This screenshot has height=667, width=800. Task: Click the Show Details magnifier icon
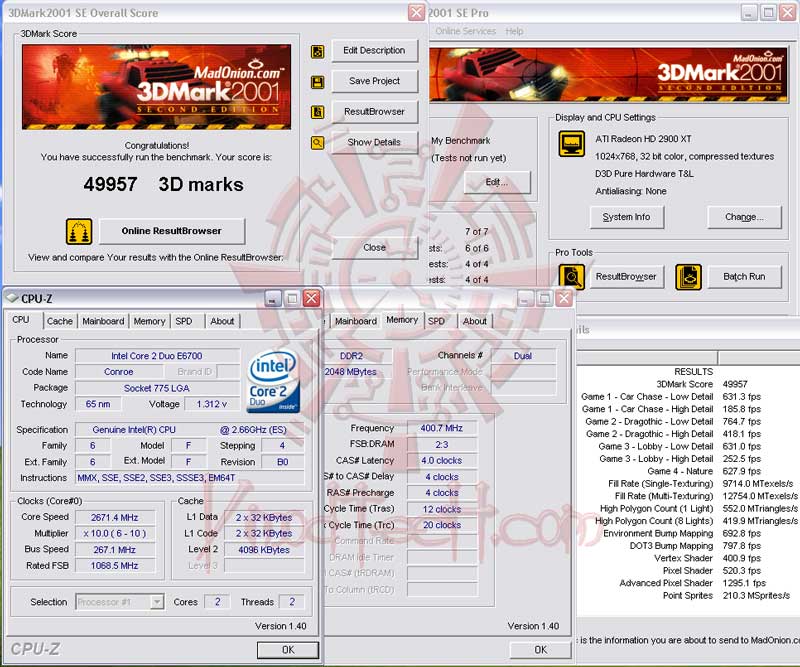pyautogui.click(x=317, y=143)
